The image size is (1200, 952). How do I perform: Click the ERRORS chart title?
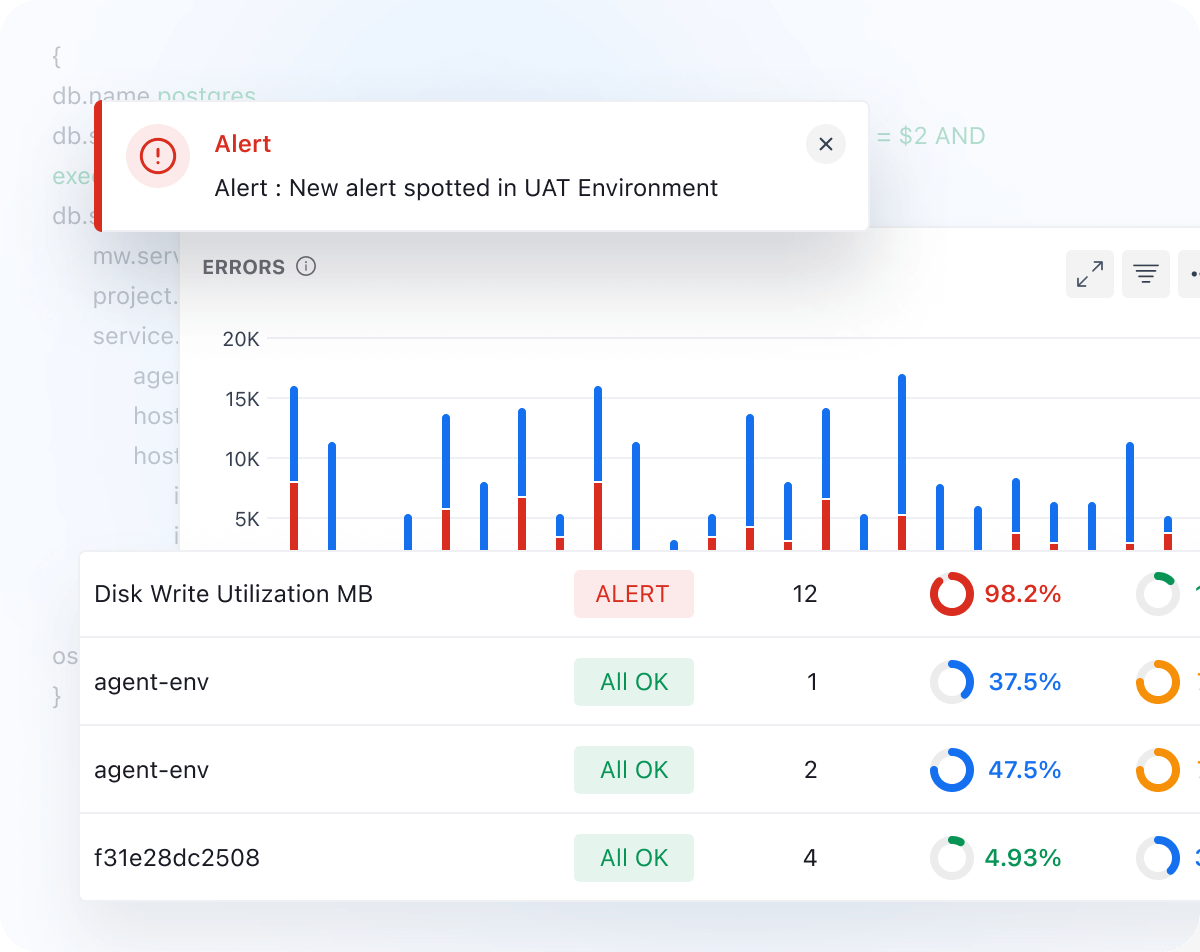tap(244, 267)
